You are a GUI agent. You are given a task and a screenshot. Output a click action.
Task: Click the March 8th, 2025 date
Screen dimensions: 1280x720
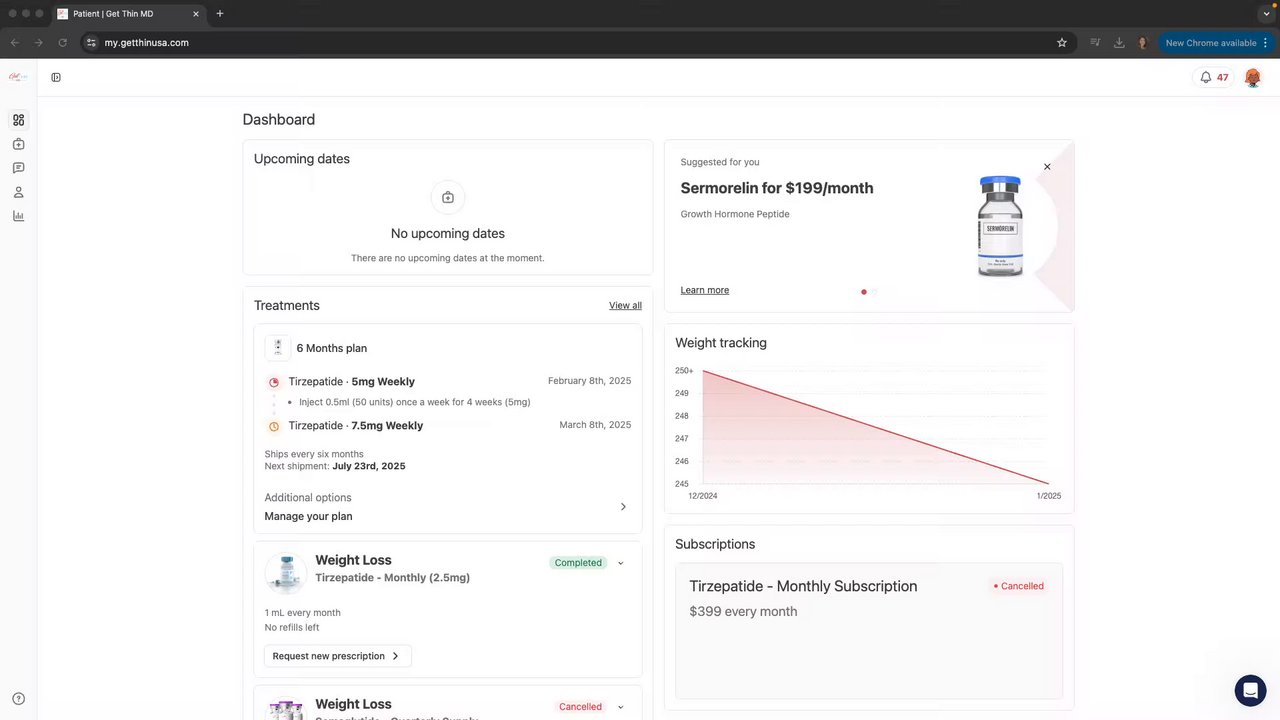tap(595, 425)
